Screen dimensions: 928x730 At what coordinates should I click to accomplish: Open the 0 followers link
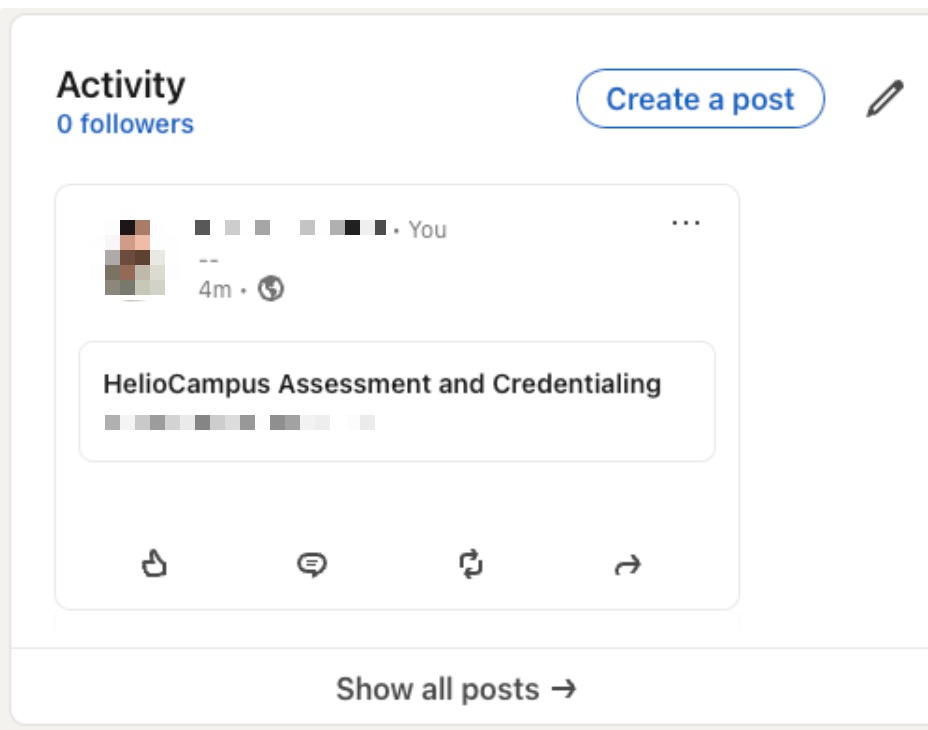point(125,124)
